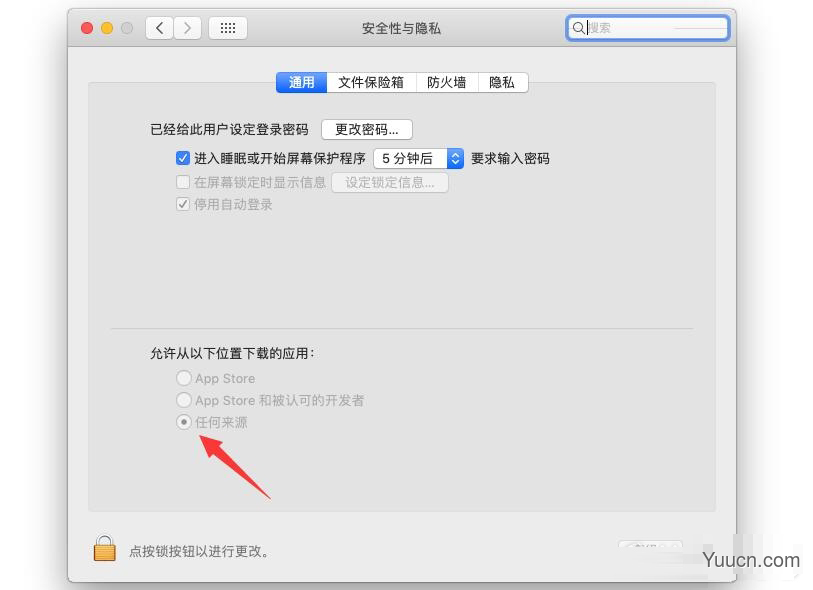Viewport: 813px width, 590px height.
Task: Click the back arrow in the toolbar
Action: tap(159, 27)
